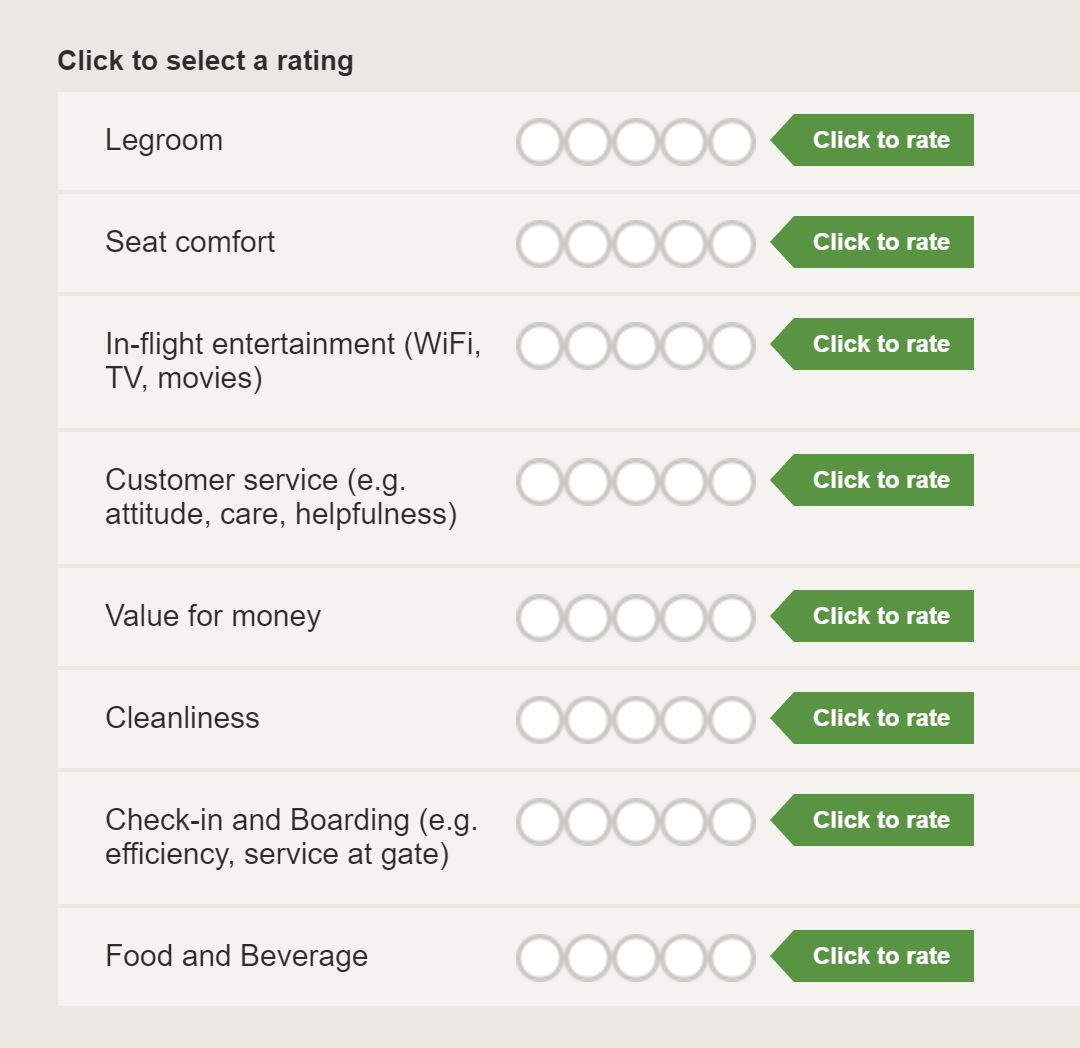Choose third rating circle for Seat comfort
The image size is (1080, 1048).
[636, 244]
